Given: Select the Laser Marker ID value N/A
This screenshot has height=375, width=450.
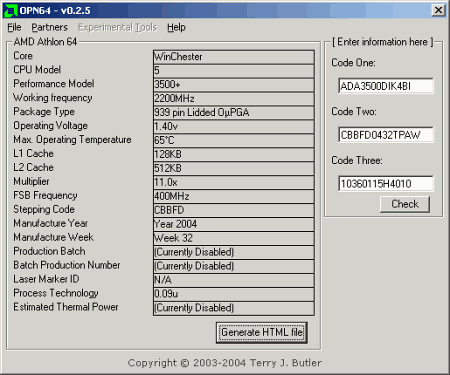Looking at the screenshot, I should [234, 281].
